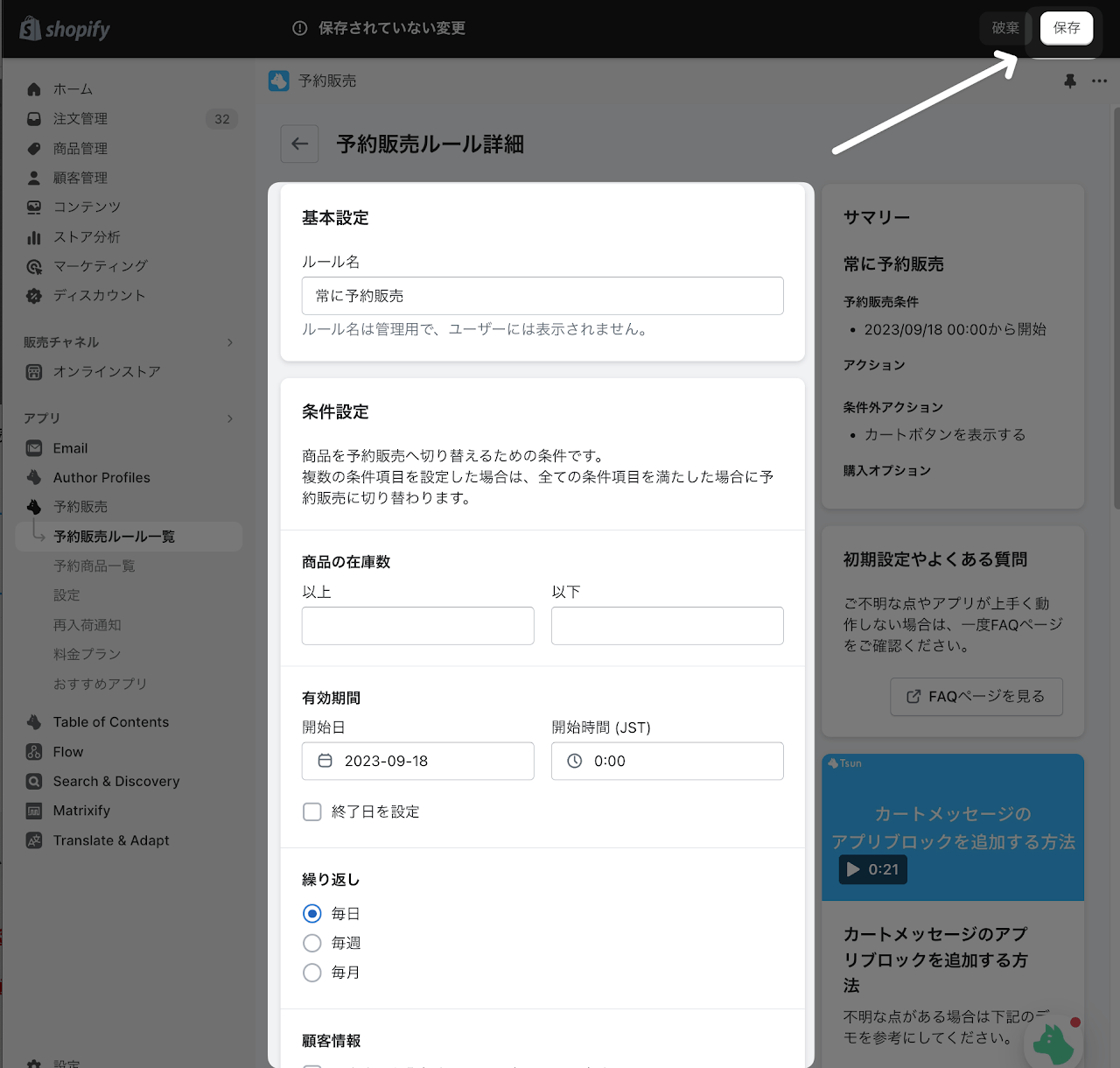Expand the 販売チャネル section chevron
The image size is (1120, 1068).
coord(230,342)
